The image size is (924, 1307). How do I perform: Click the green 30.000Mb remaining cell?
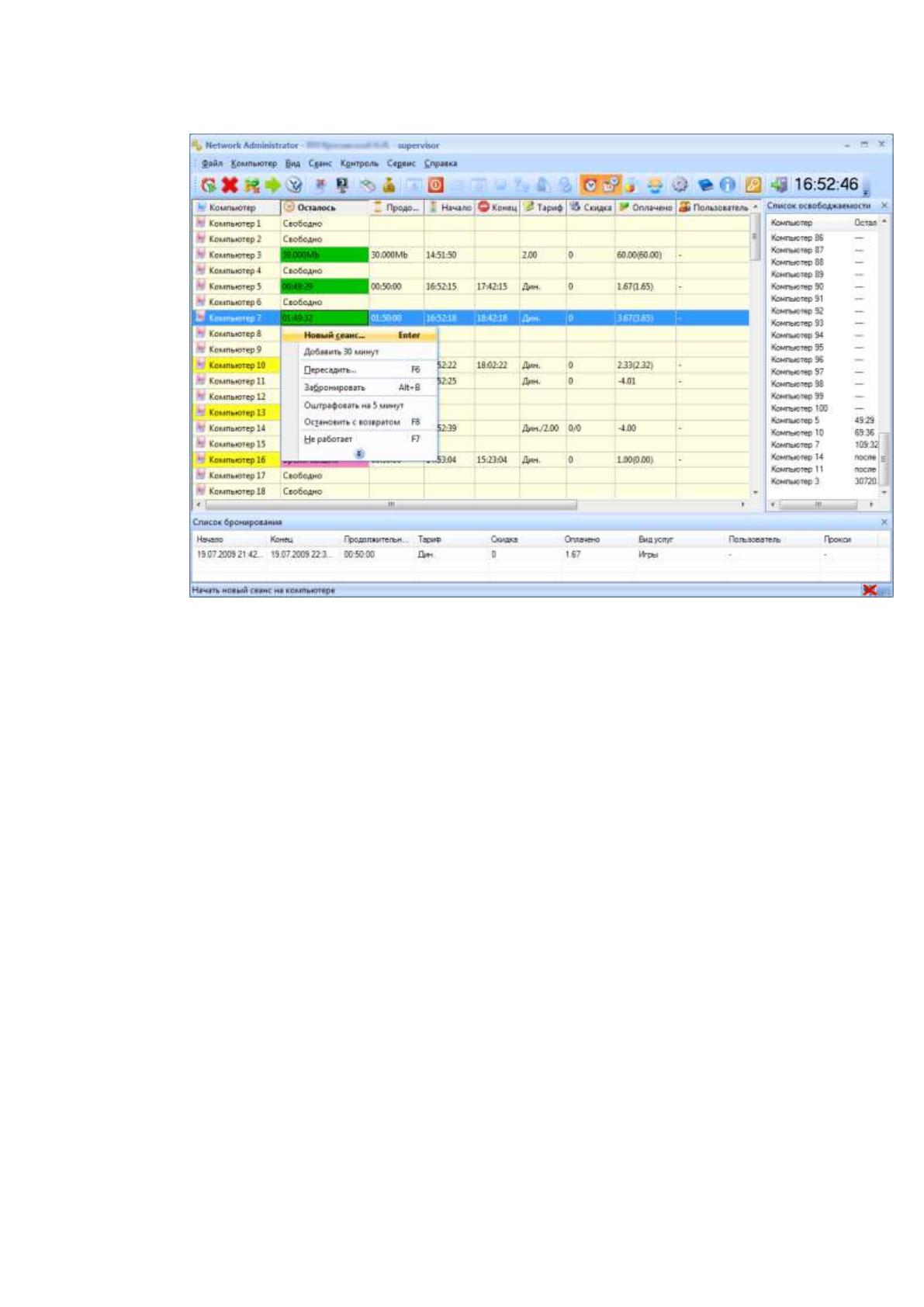[x=324, y=255]
